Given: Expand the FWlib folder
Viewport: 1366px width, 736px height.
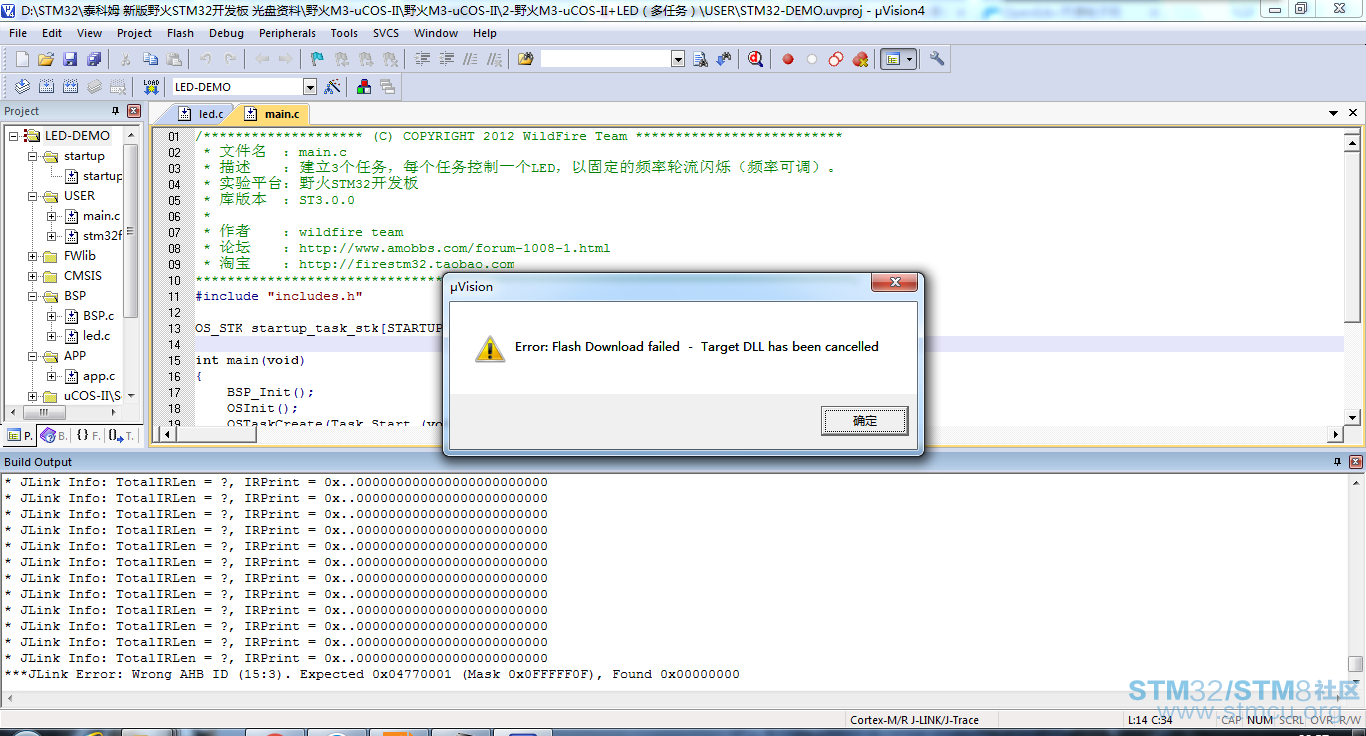Looking at the screenshot, I should tap(33, 256).
